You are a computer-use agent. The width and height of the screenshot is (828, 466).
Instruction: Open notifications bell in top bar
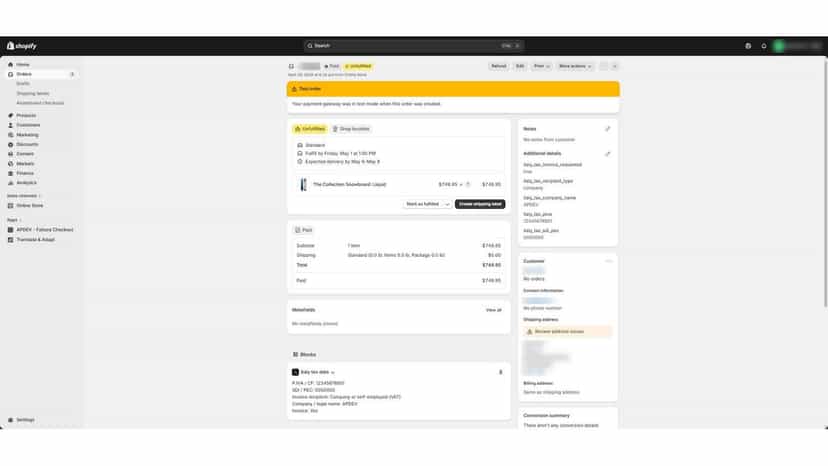[x=764, y=46]
